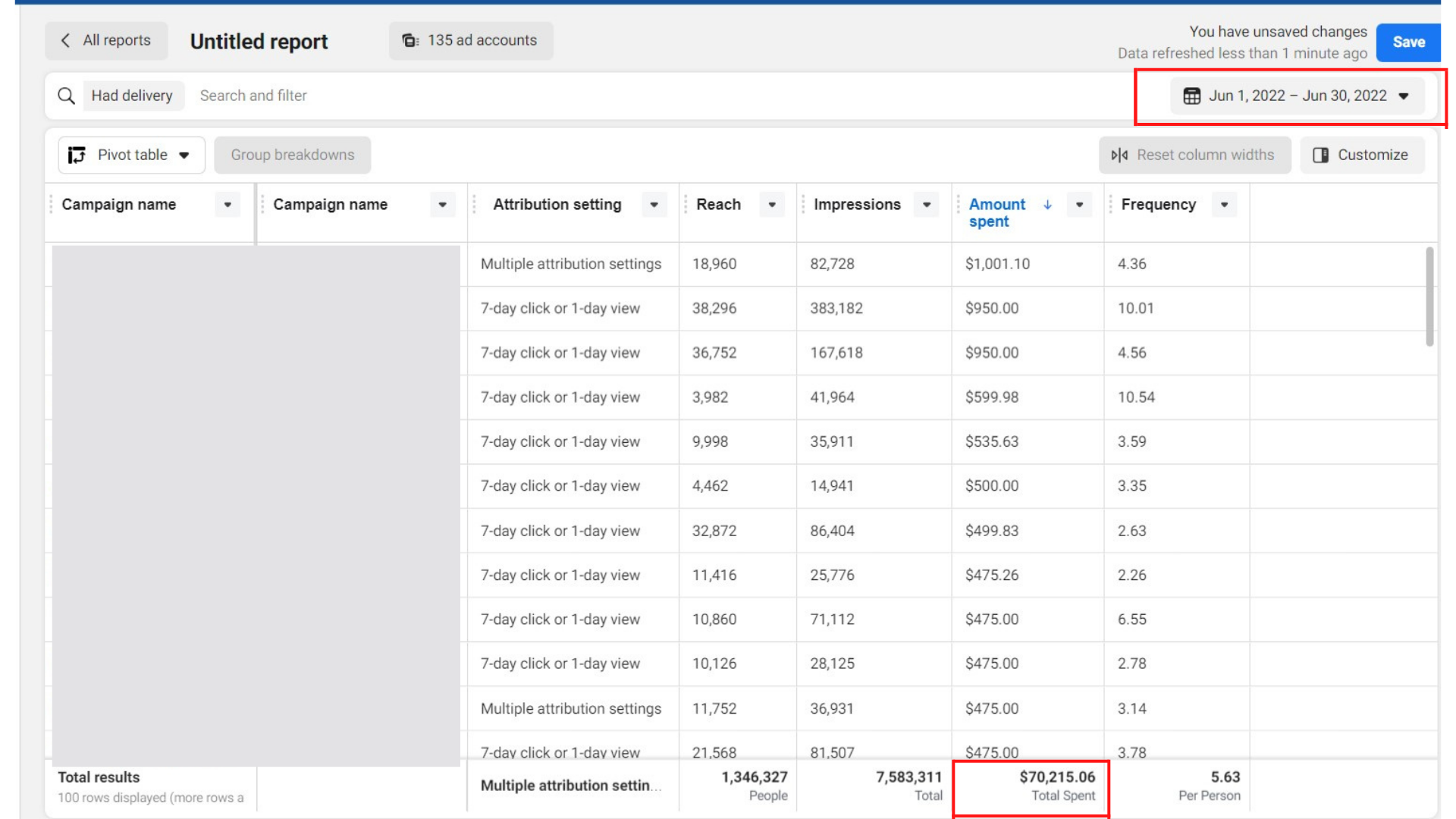Click drag handle of Impressions column
Screen dimensions: 1456x819
[803, 205]
